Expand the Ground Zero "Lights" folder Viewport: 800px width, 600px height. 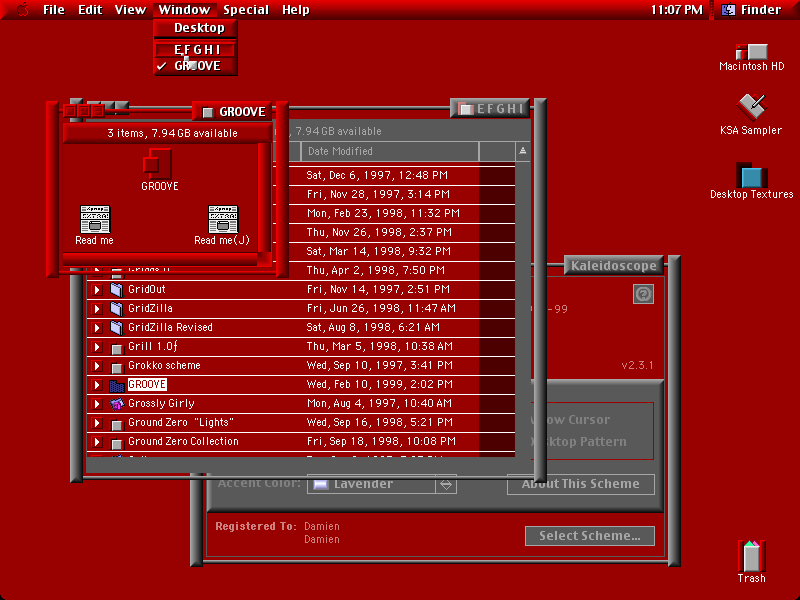96,423
